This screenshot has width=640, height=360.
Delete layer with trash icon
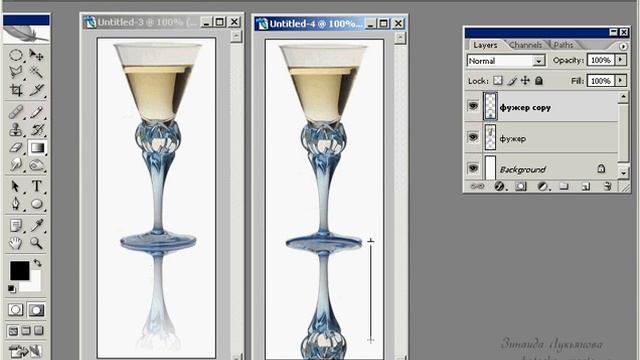[x=607, y=187]
